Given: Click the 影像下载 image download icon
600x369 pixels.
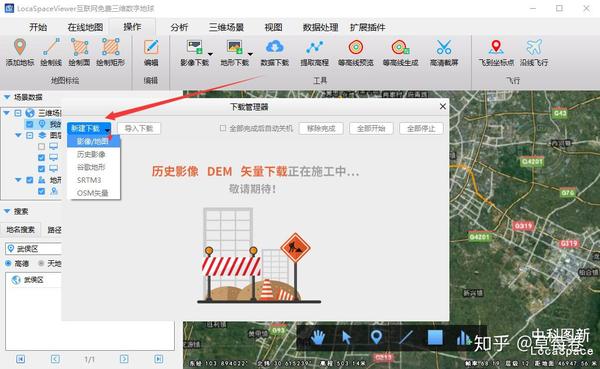Looking at the screenshot, I should tap(194, 47).
